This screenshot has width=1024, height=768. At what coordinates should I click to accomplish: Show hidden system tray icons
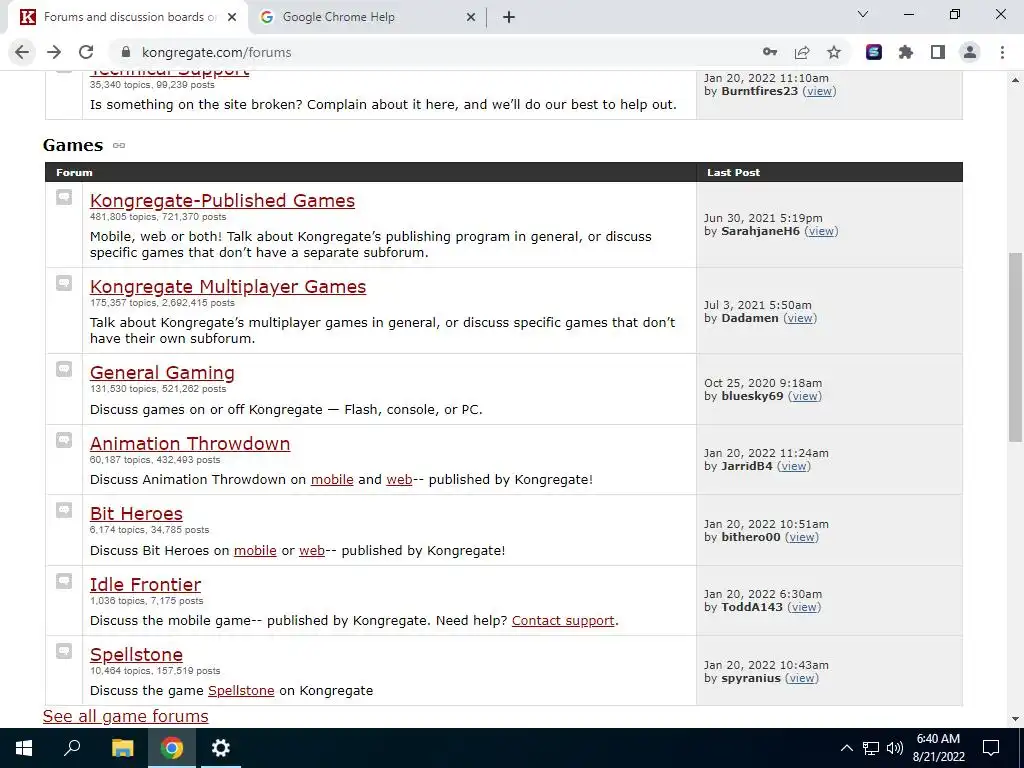point(846,748)
